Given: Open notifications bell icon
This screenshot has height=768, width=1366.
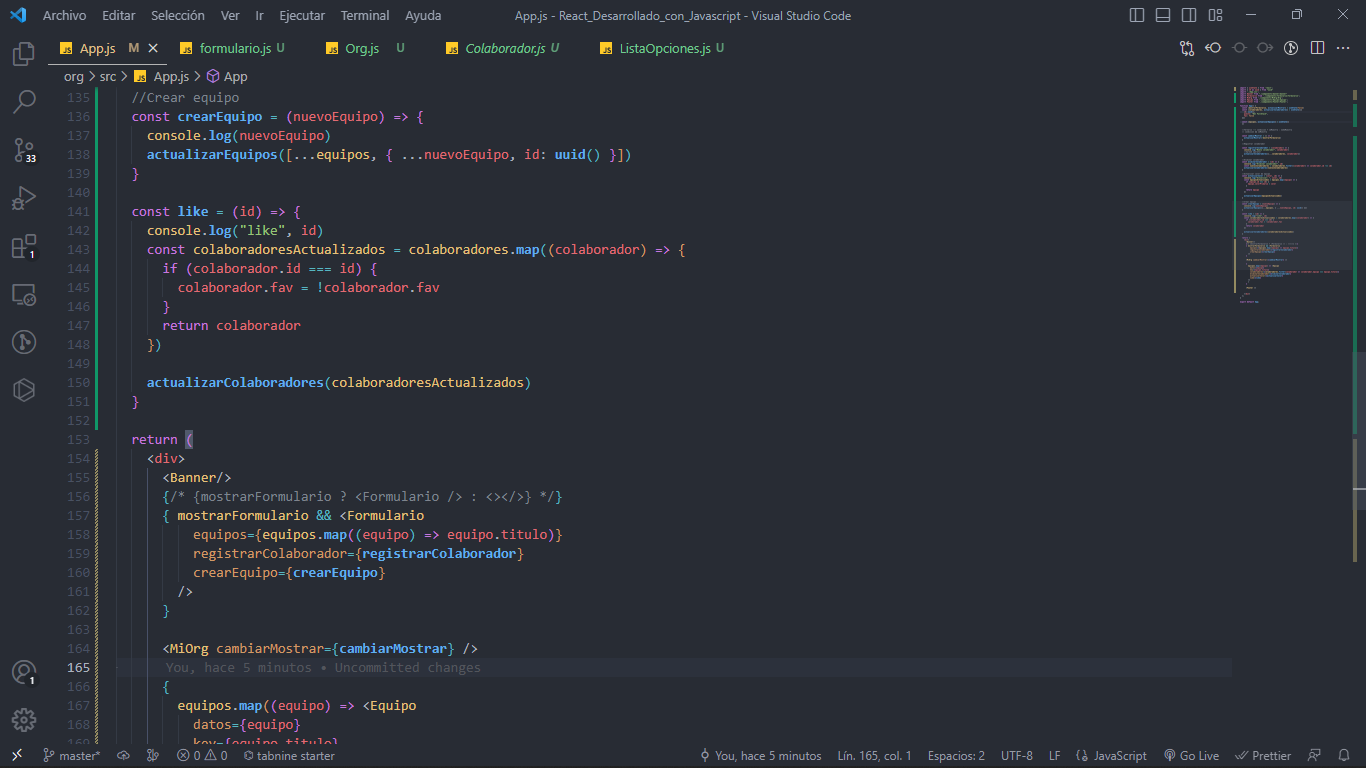Looking at the screenshot, I should 1343,756.
